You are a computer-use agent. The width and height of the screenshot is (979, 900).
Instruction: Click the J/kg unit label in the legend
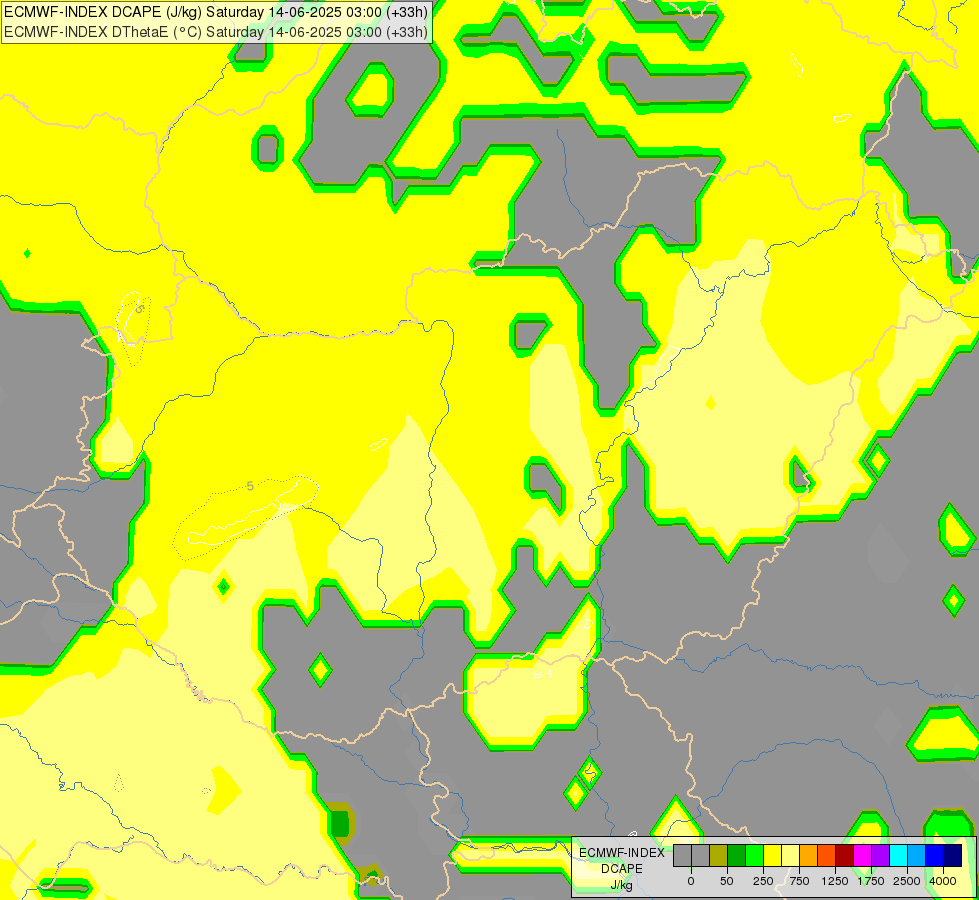622,886
